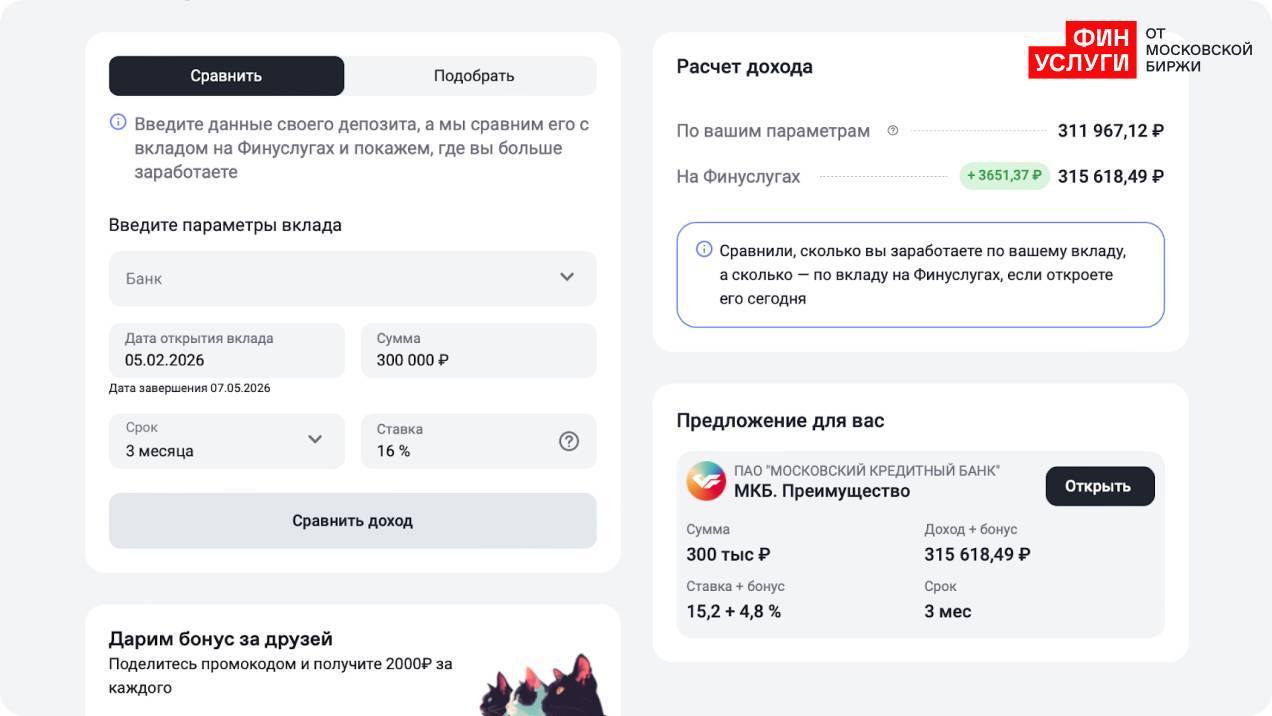The image size is (1272, 716).
Task: Switch to the Сравнить tab
Action: pyautogui.click(x=226, y=76)
